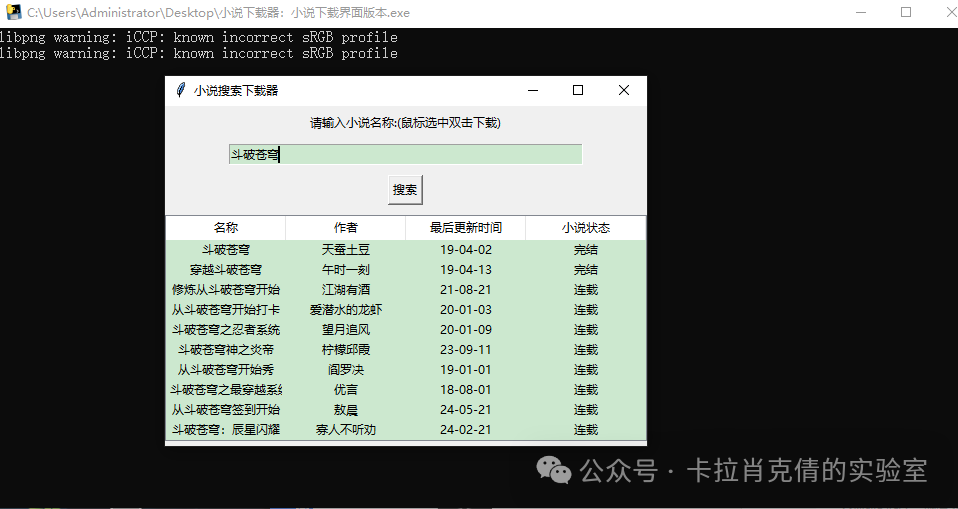Click the 小说状态 column header

[585, 228]
